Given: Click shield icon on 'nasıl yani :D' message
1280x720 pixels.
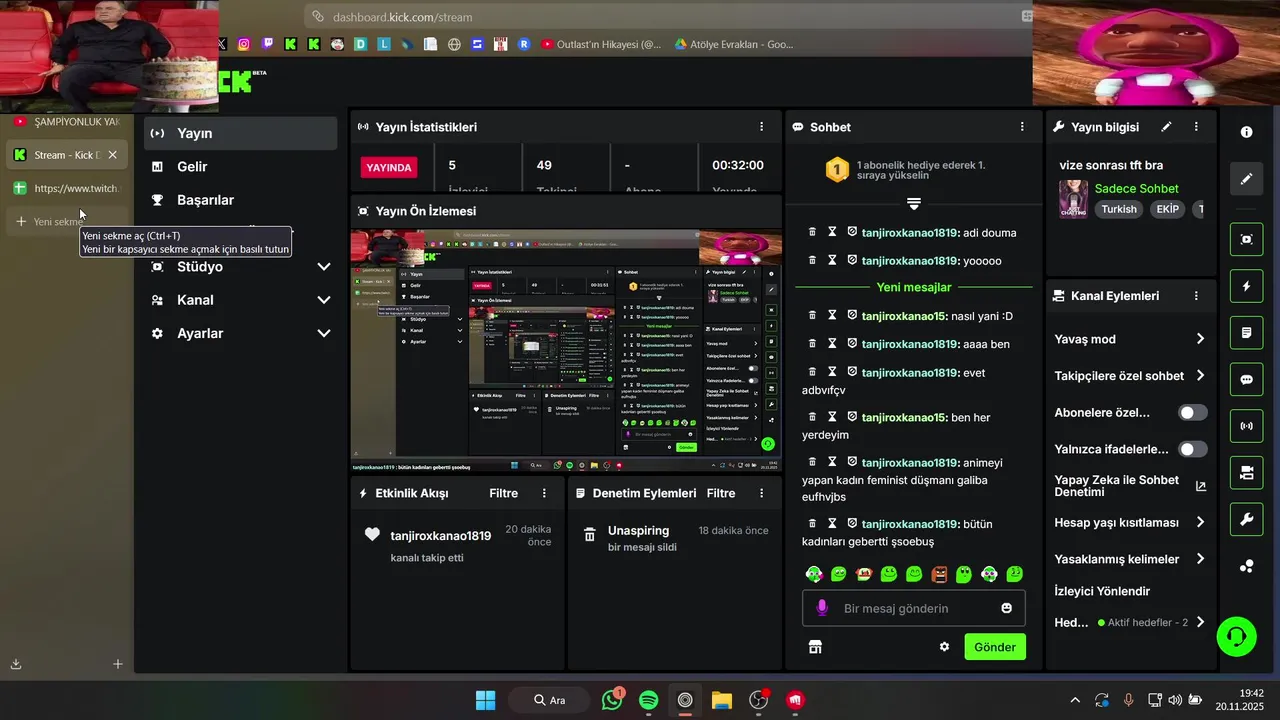Looking at the screenshot, I should tap(852, 315).
